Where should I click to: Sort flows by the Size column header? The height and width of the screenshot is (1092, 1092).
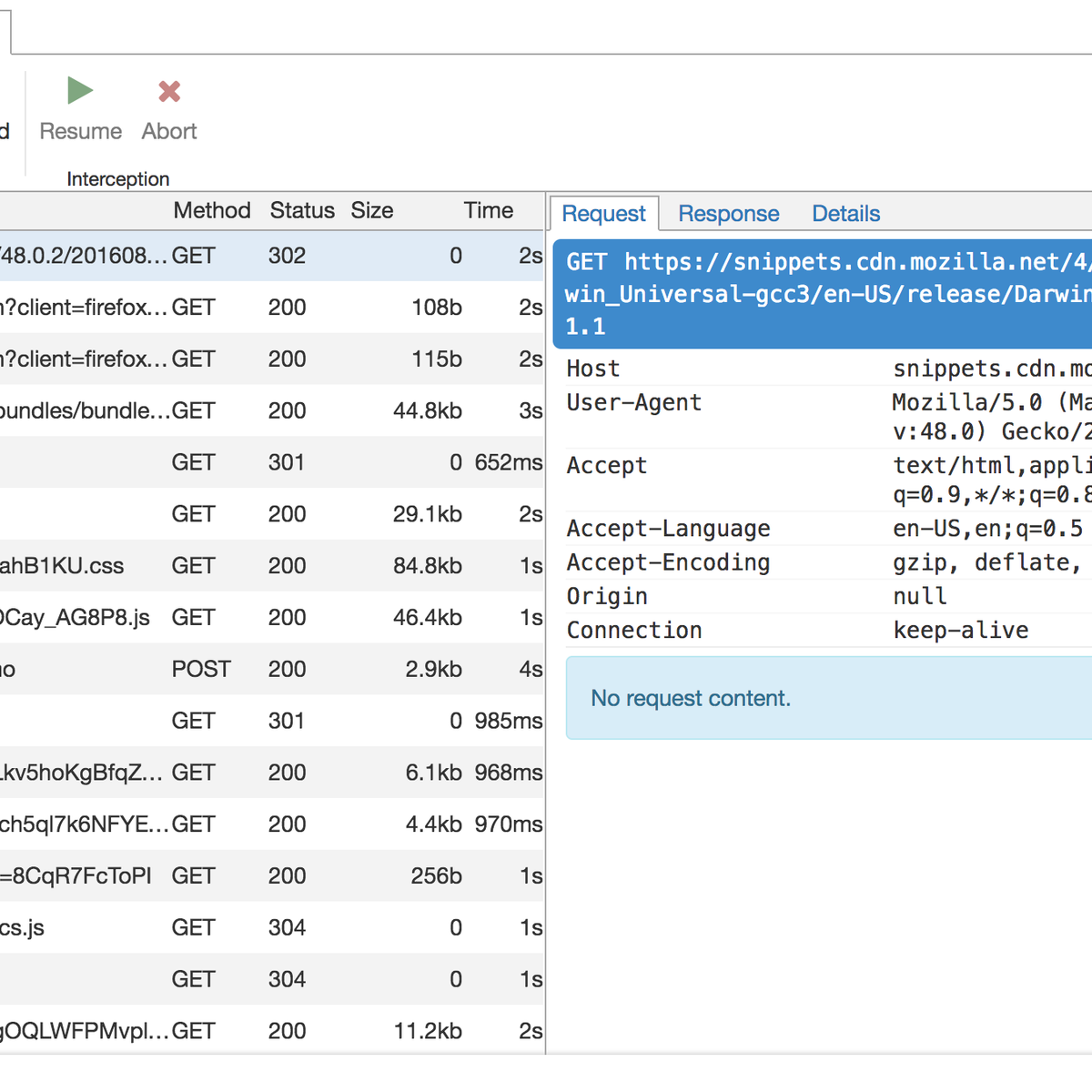[x=372, y=210]
